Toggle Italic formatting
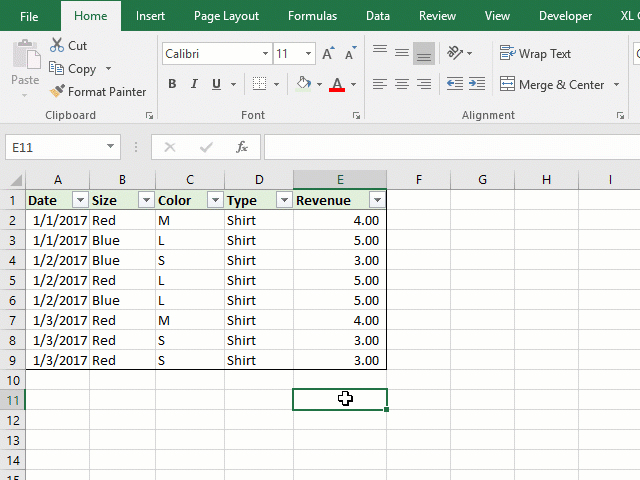The image size is (640, 480). (194, 84)
